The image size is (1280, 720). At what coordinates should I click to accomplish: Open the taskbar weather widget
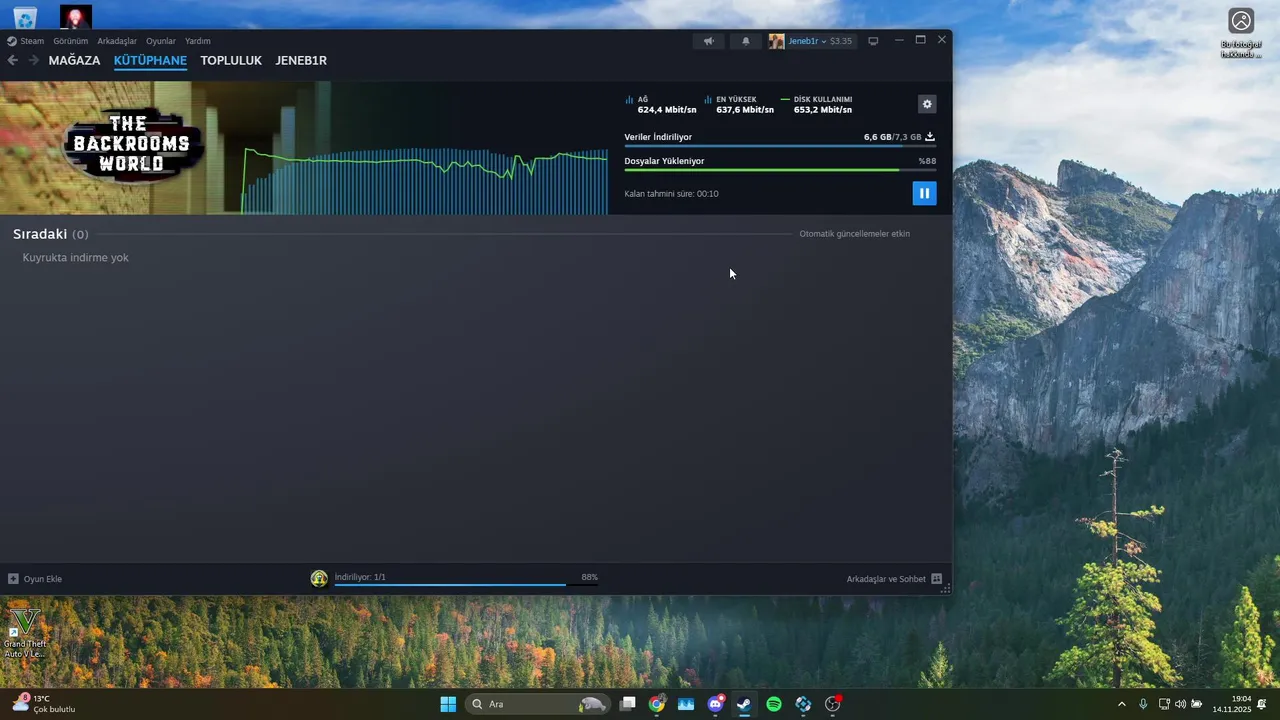(44, 704)
